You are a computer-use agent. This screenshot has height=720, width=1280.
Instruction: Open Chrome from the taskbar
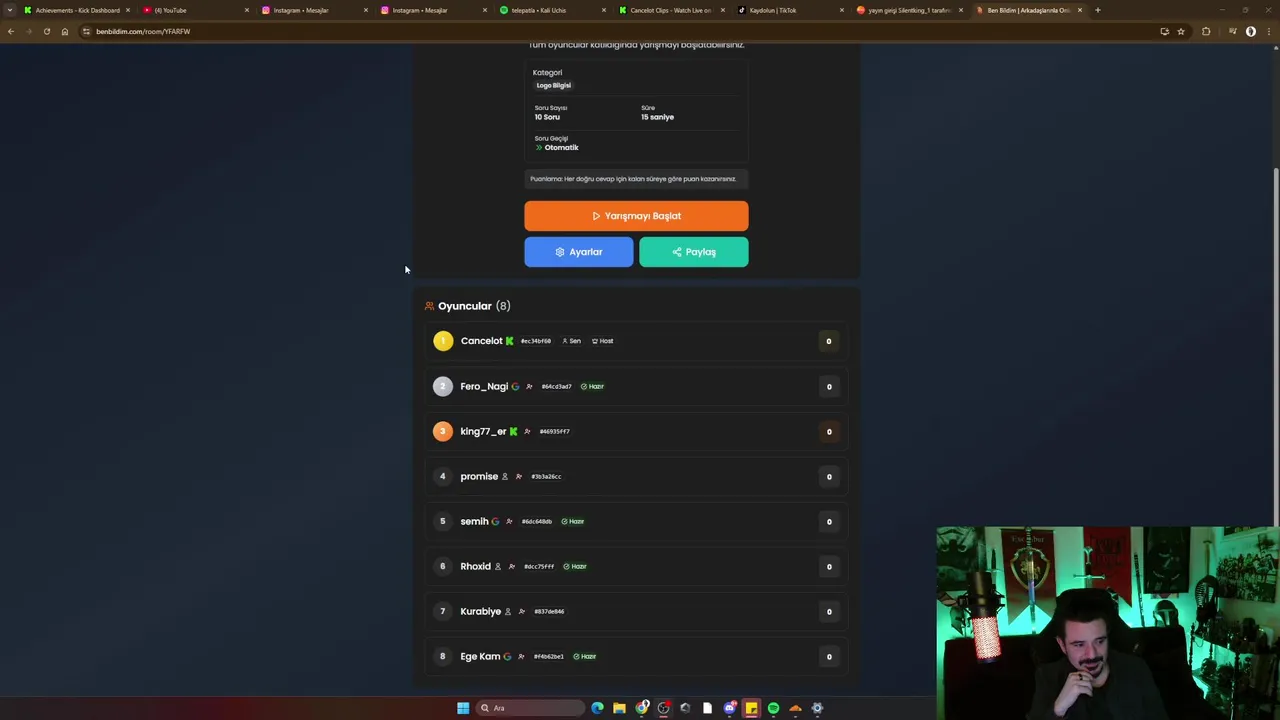click(x=642, y=708)
